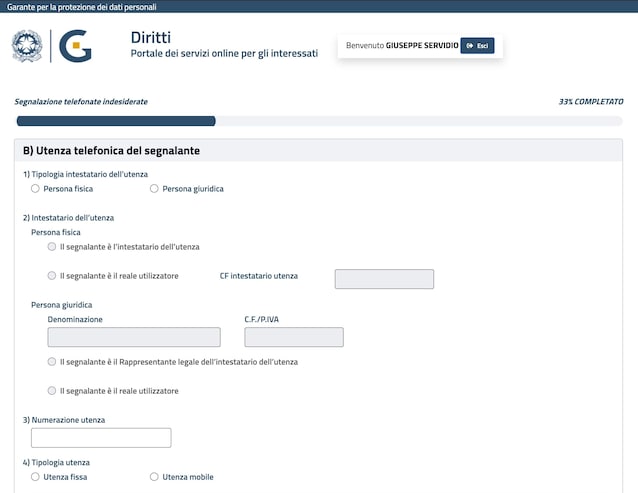Select 'Rappresentante legale dell'intestatario' option
The height and width of the screenshot is (493, 638).
pos(52,361)
